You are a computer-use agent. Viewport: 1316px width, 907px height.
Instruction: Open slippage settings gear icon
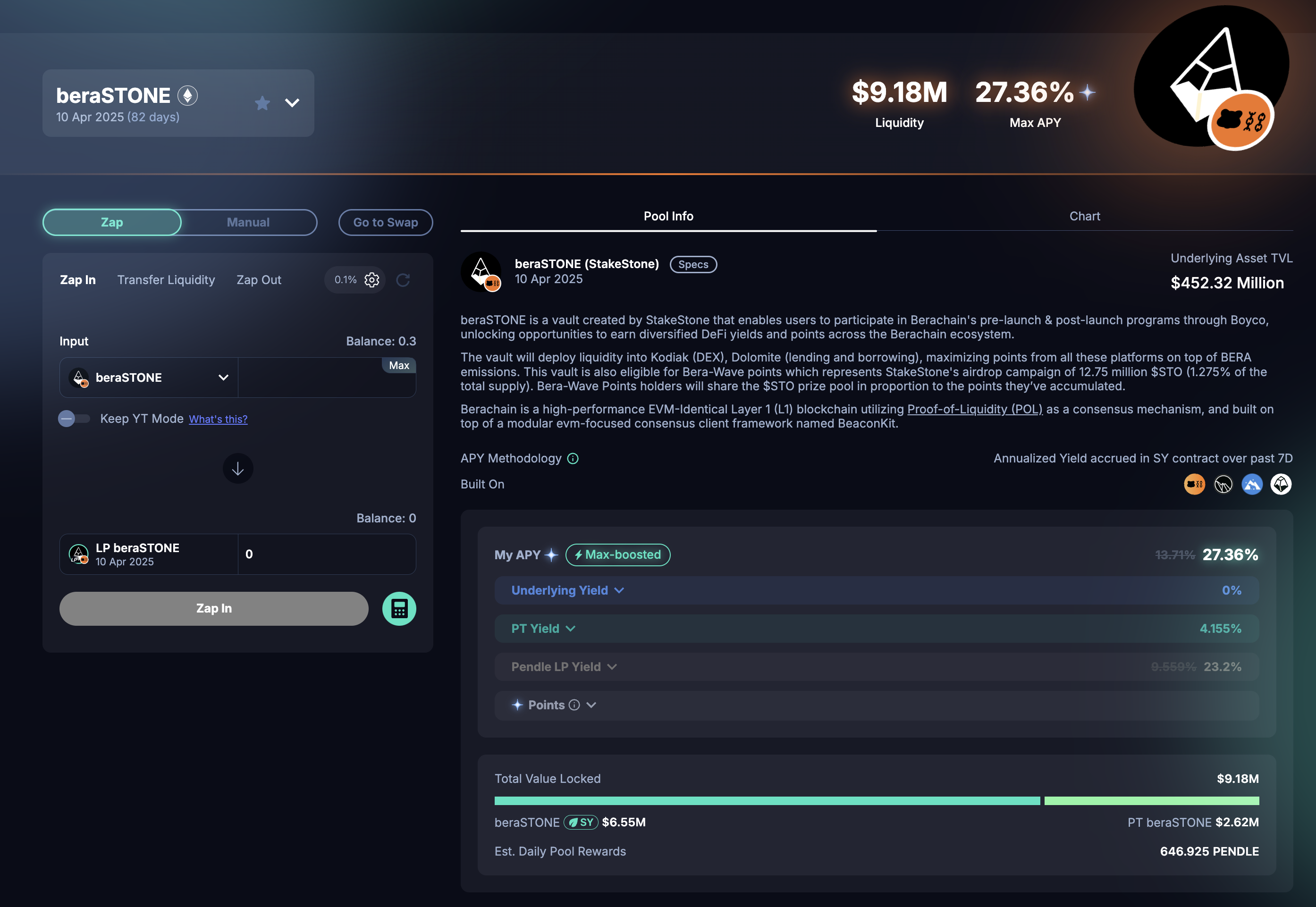tap(372, 279)
